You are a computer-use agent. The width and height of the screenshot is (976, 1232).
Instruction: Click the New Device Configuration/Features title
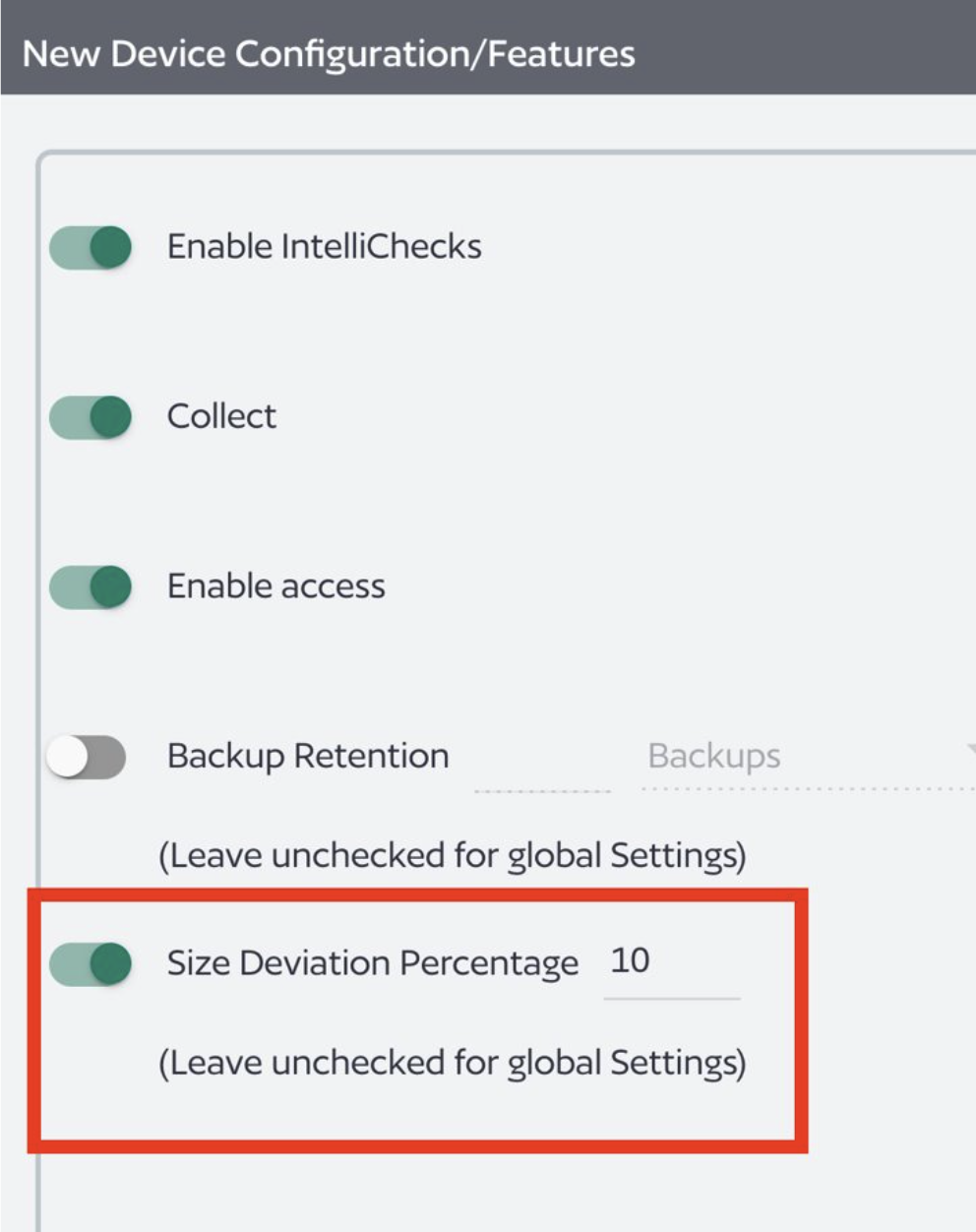click(329, 53)
